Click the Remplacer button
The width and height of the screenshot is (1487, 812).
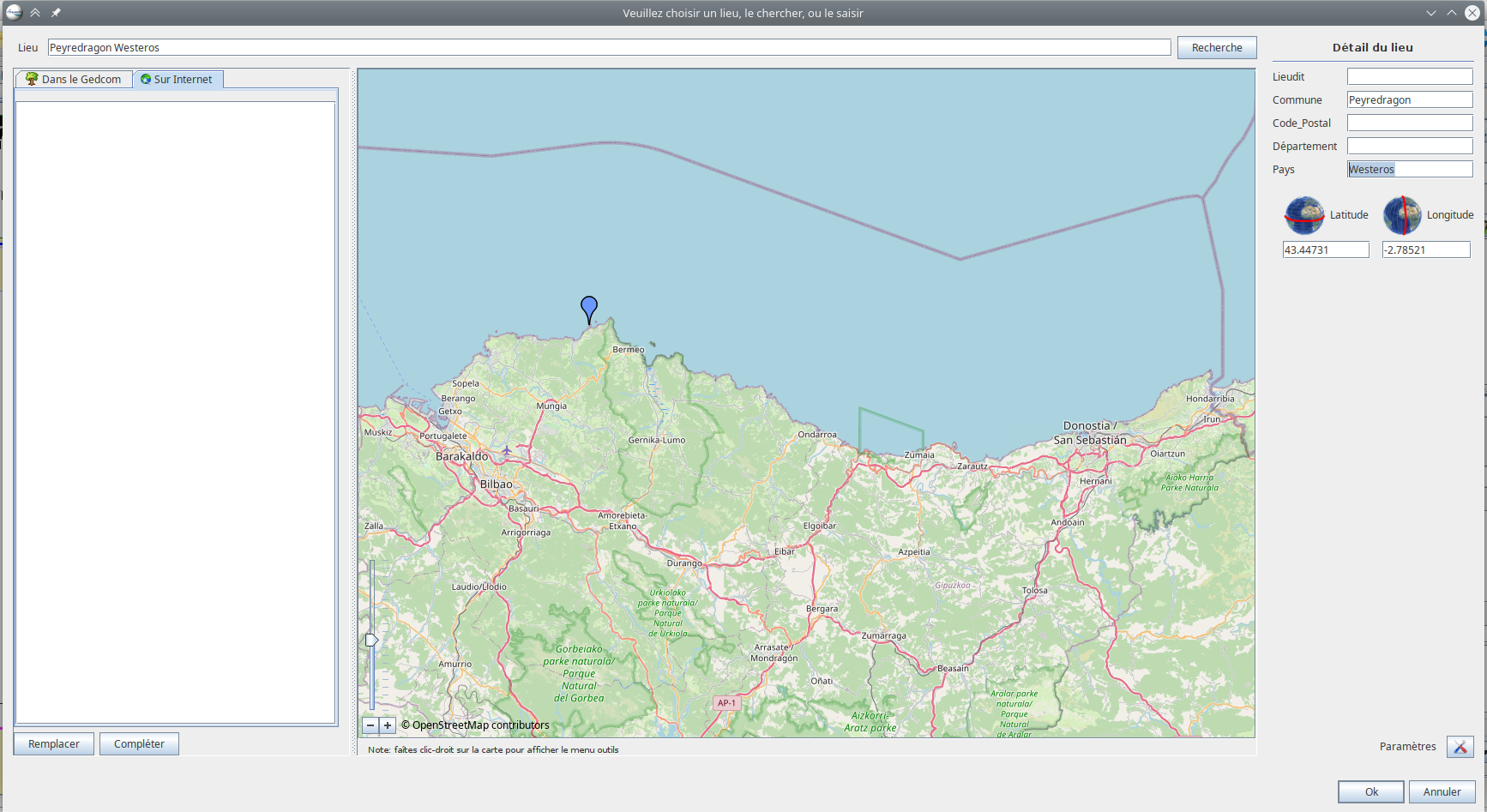pos(54,743)
